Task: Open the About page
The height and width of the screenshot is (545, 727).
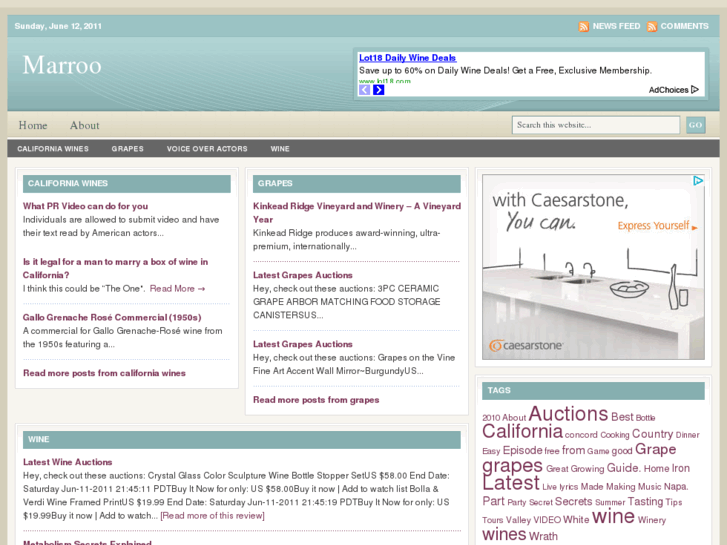Action: coord(84,125)
